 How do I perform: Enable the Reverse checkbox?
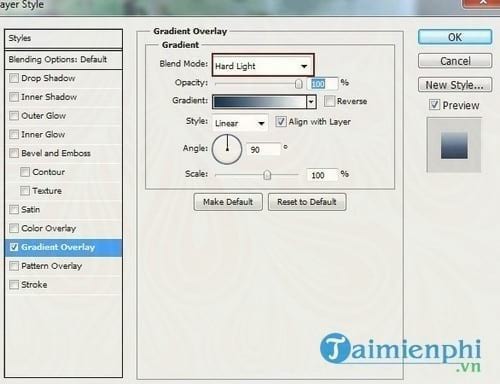tap(329, 101)
